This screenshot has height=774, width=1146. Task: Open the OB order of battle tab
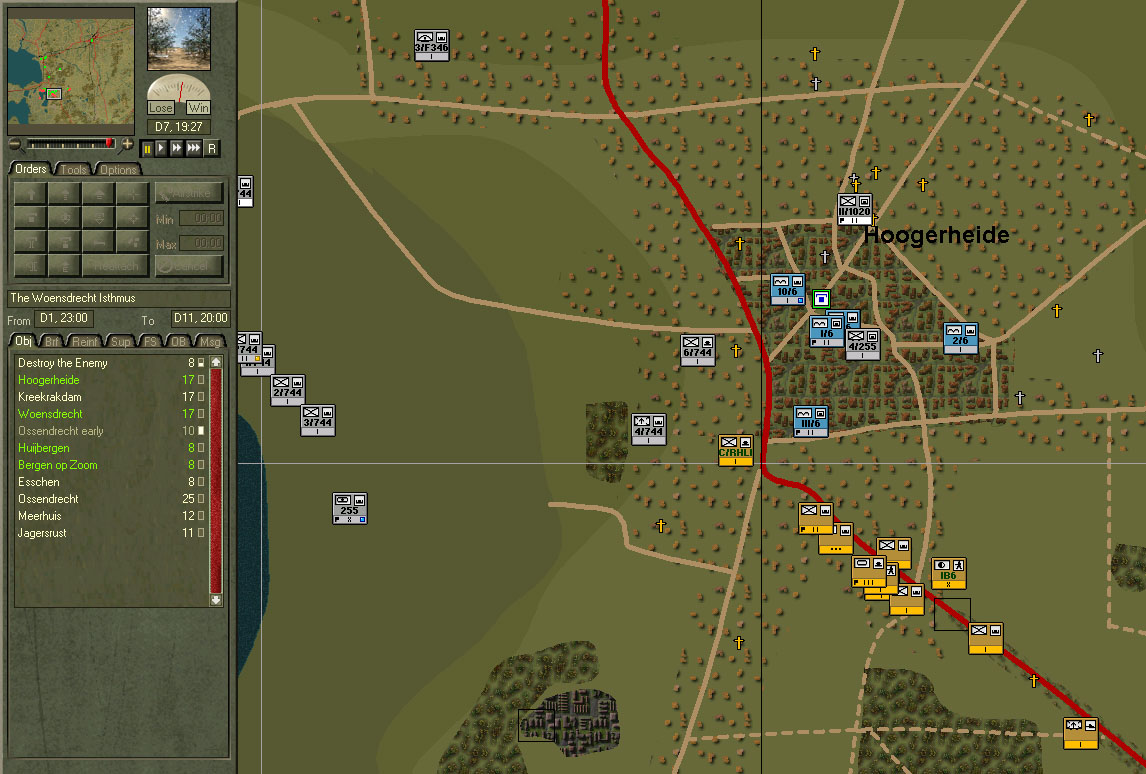178,341
